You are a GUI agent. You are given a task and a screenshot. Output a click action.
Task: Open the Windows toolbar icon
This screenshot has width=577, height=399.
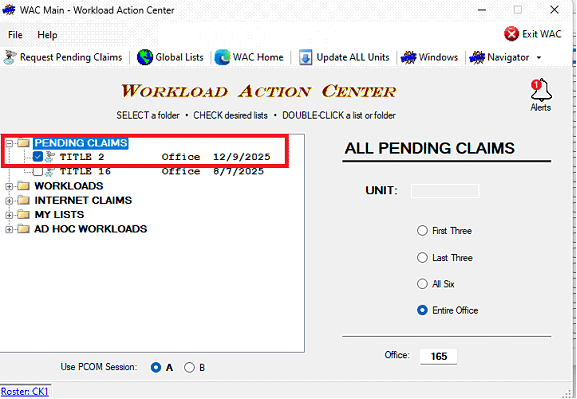point(408,57)
